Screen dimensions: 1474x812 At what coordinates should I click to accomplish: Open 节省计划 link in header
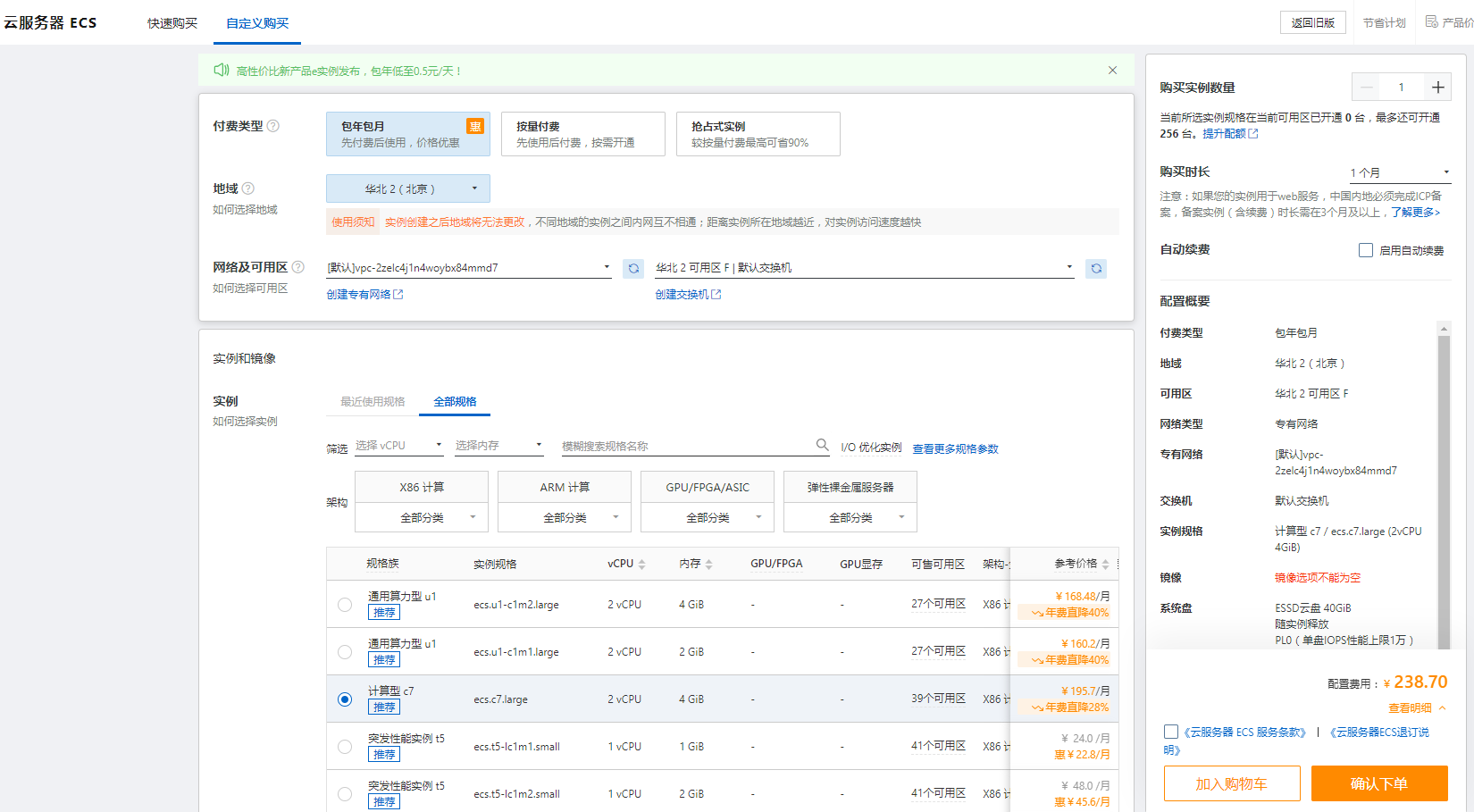point(1385,23)
